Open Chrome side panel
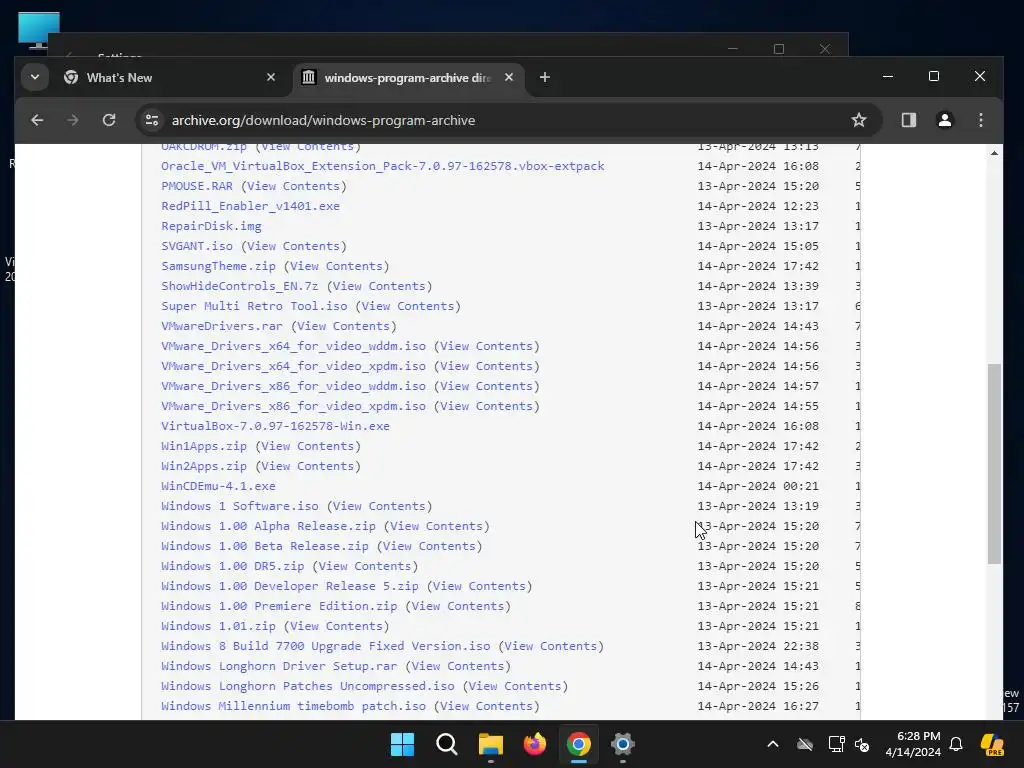 (908, 120)
